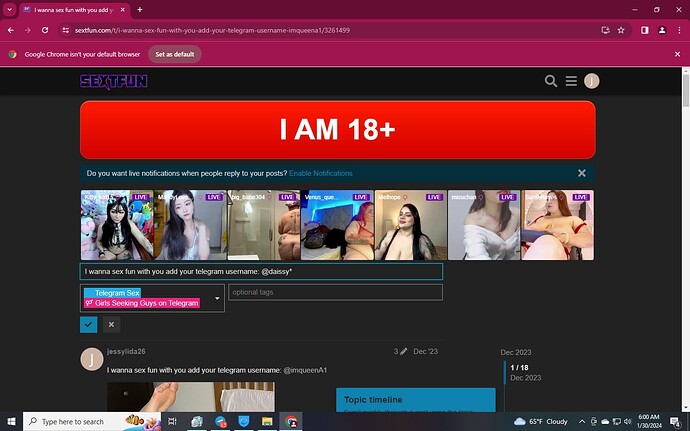Open the user avatar menu in header

591,81
